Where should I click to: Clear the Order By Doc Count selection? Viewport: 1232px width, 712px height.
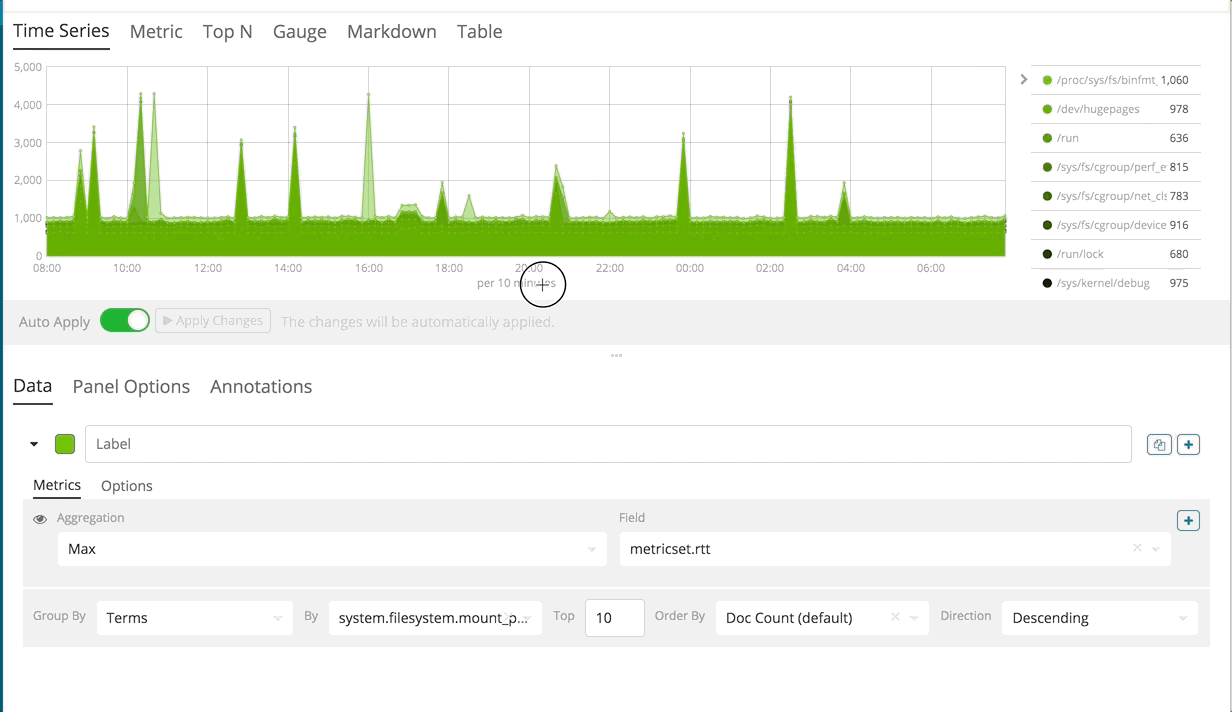895,618
